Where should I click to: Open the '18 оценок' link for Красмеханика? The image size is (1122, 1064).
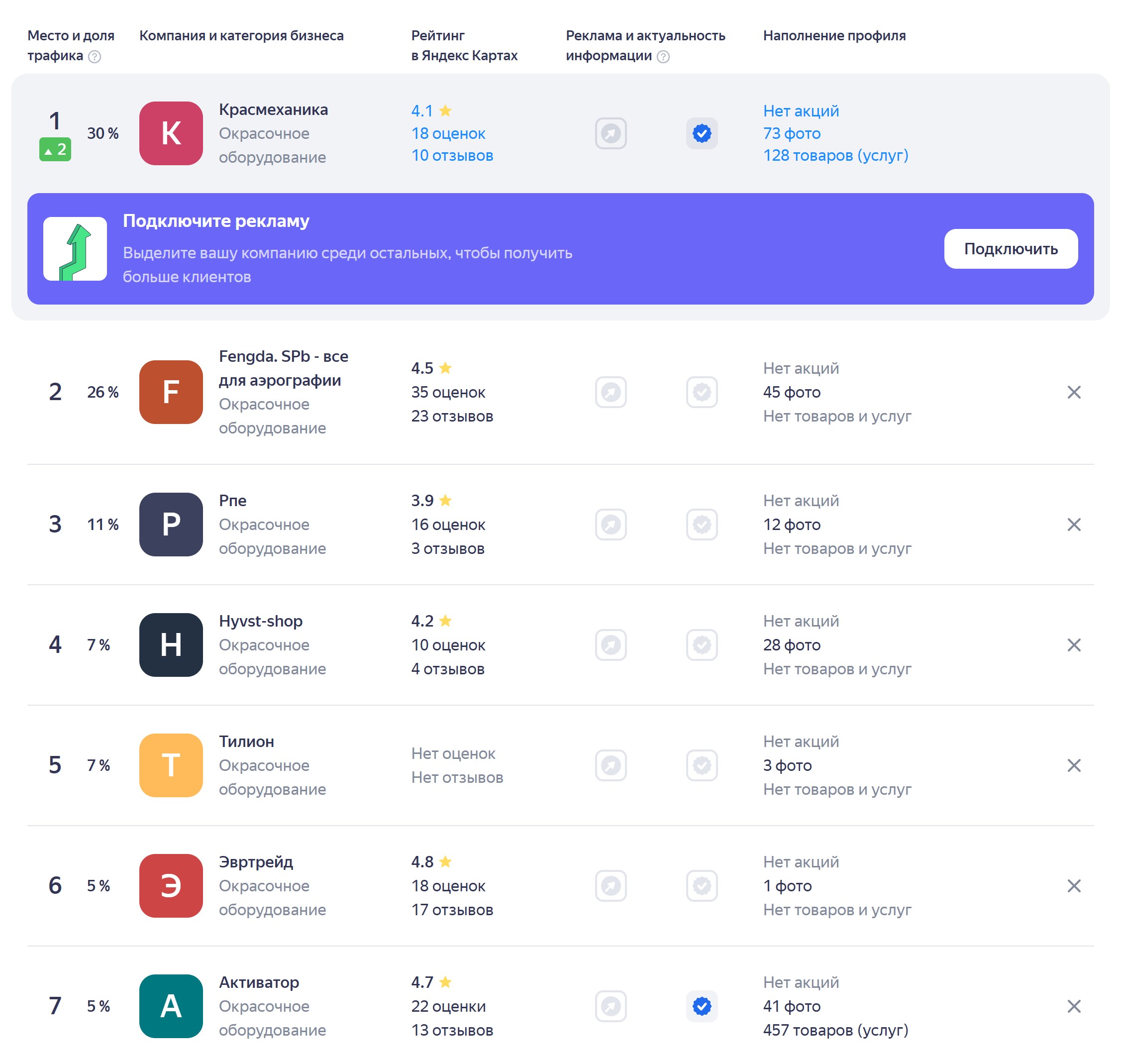(448, 133)
